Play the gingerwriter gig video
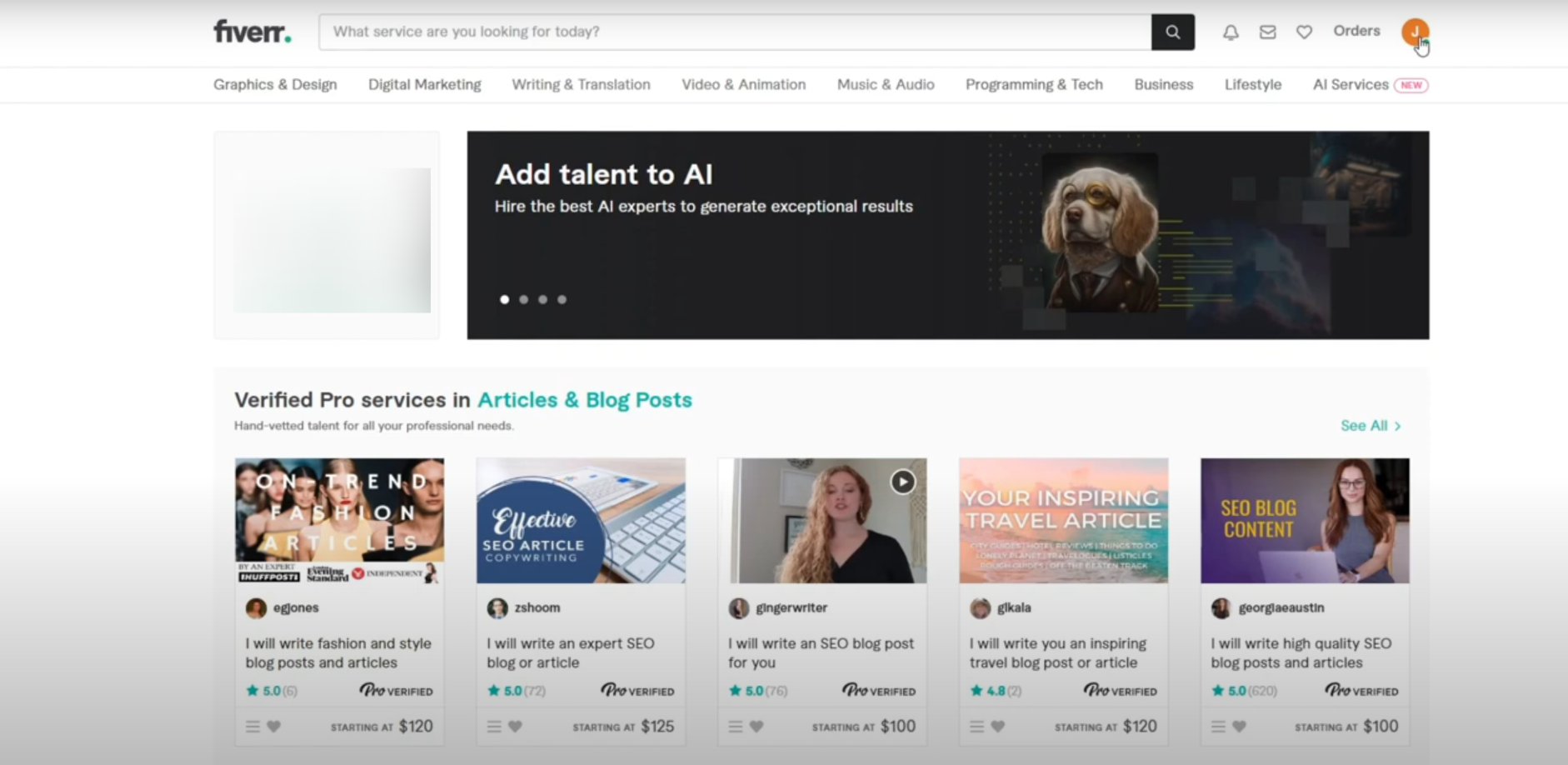The width and height of the screenshot is (1568, 765). 902,482
